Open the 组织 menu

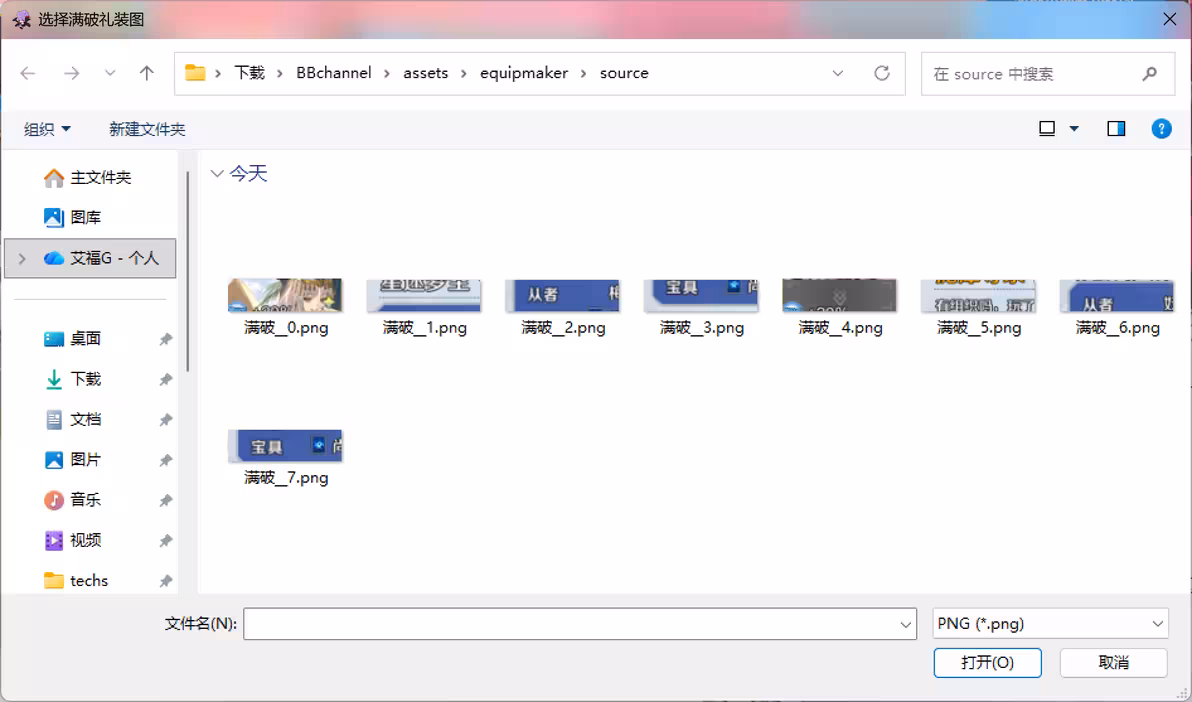coord(47,129)
